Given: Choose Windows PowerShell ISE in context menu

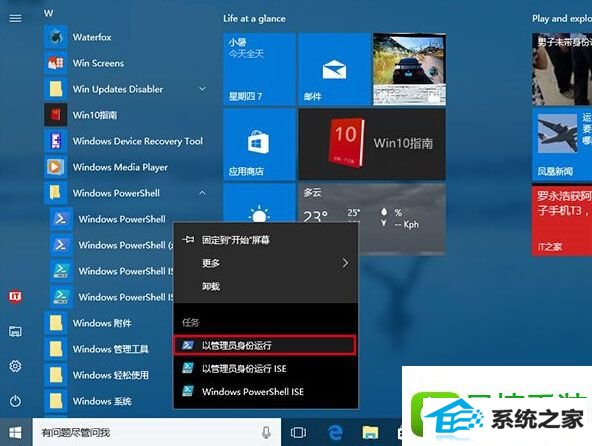Looking at the screenshot, I should coord(266,392).
